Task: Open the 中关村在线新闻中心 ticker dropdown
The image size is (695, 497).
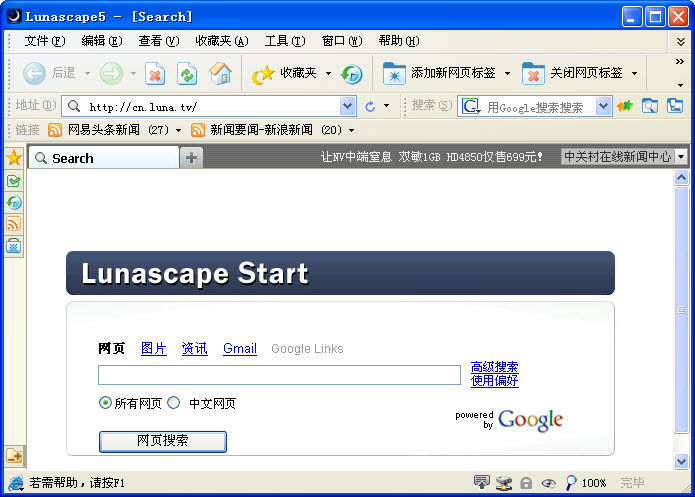Action: [x=681, y=157]
